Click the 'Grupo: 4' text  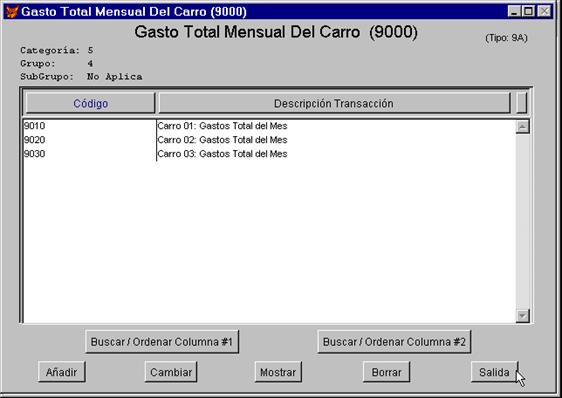coord(56,63)
